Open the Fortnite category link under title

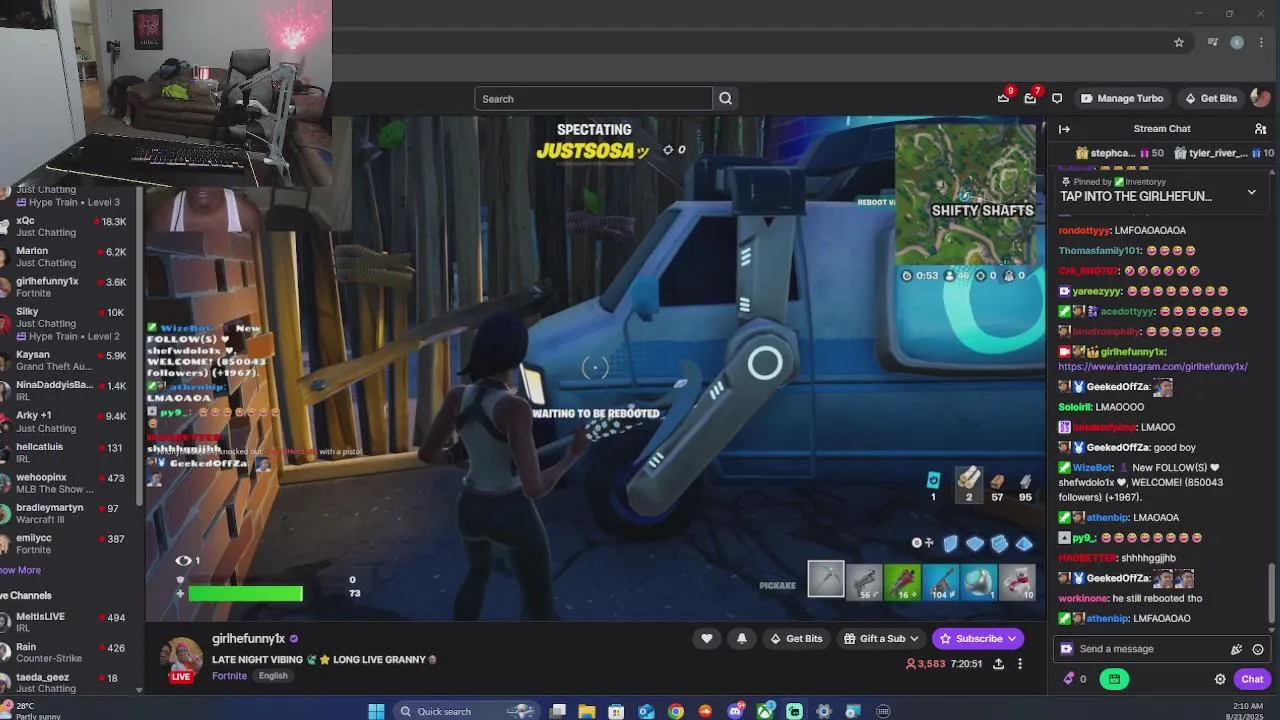[229, 676]
